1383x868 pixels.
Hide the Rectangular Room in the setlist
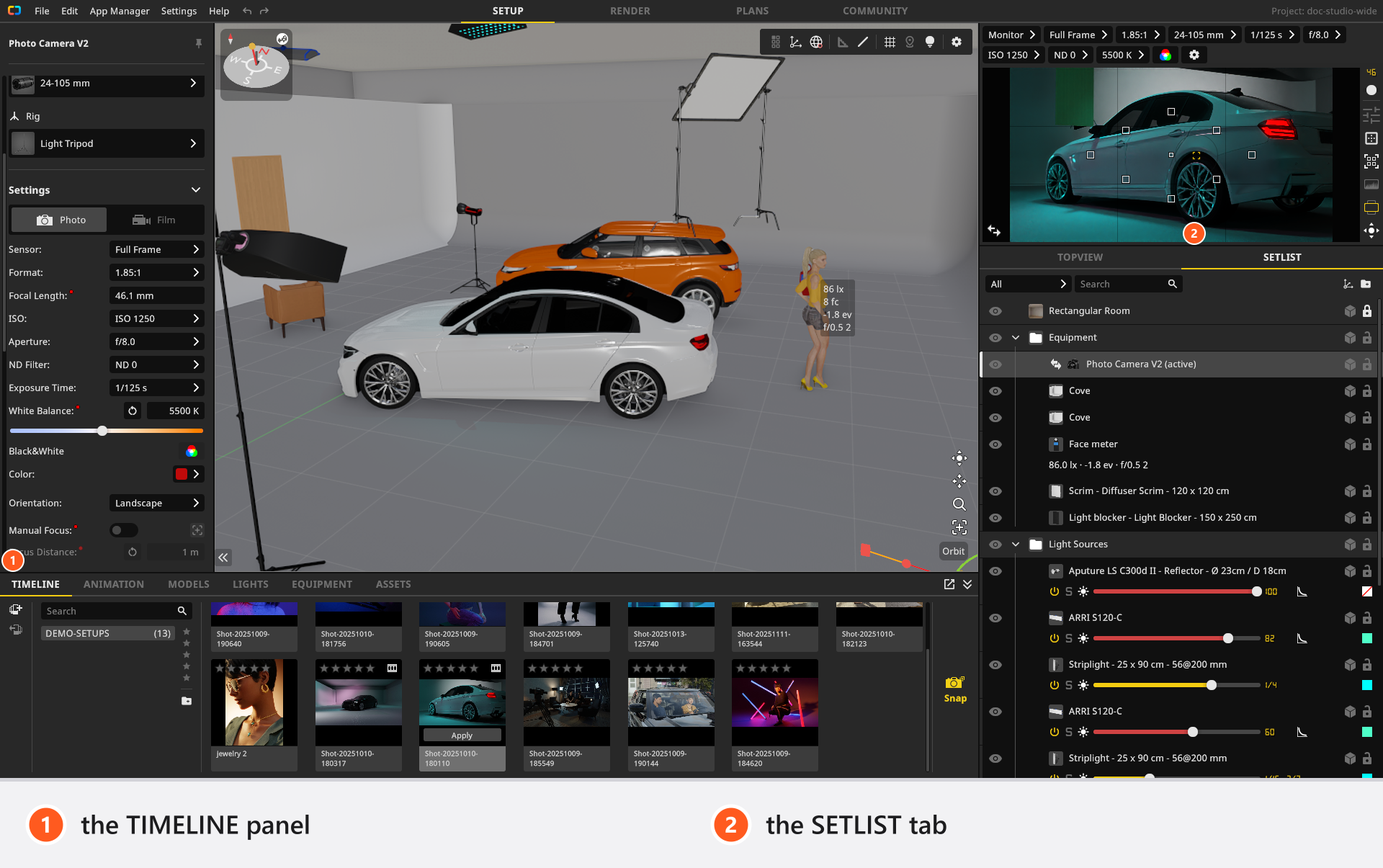click(995, 311)
